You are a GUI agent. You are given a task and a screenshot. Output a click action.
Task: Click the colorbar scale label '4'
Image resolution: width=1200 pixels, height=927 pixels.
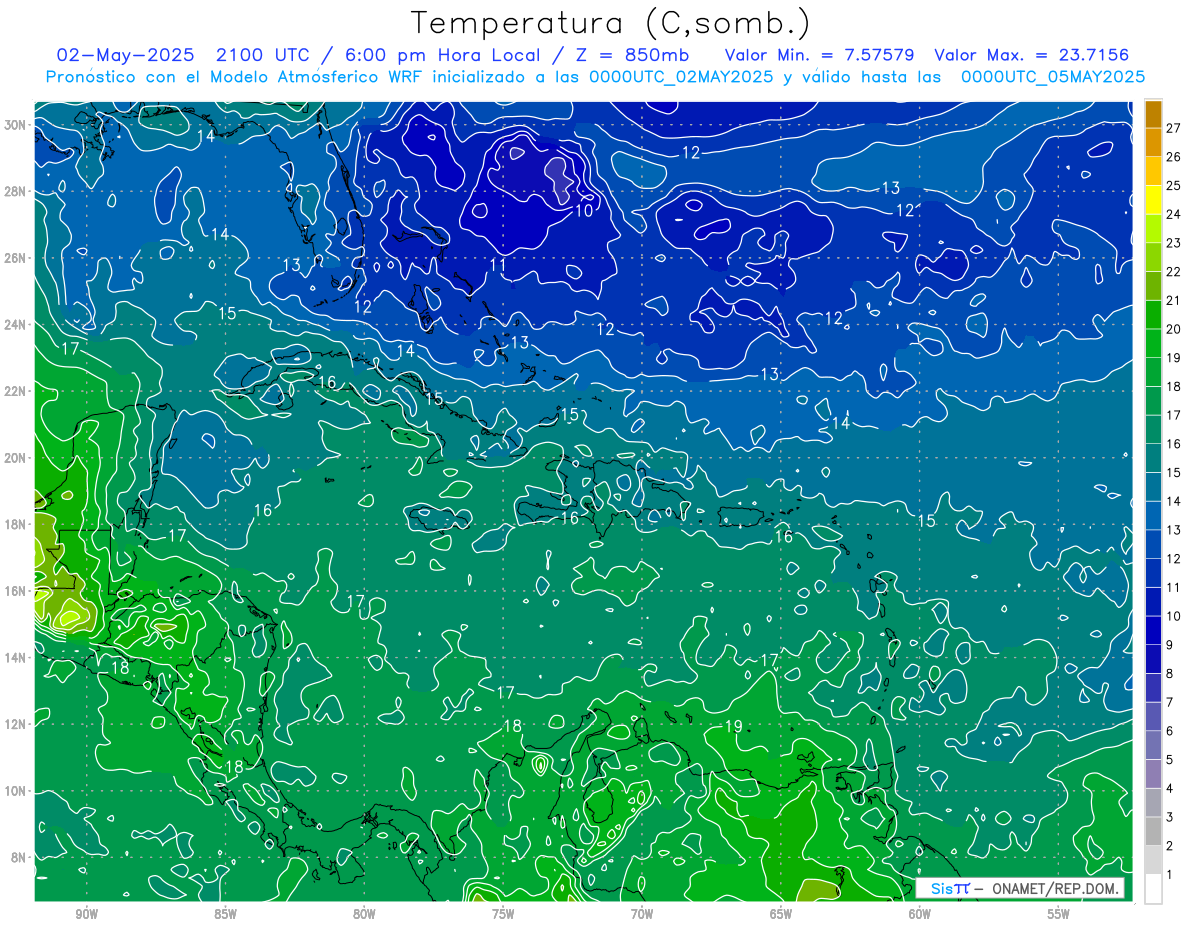click(1170, 789)
